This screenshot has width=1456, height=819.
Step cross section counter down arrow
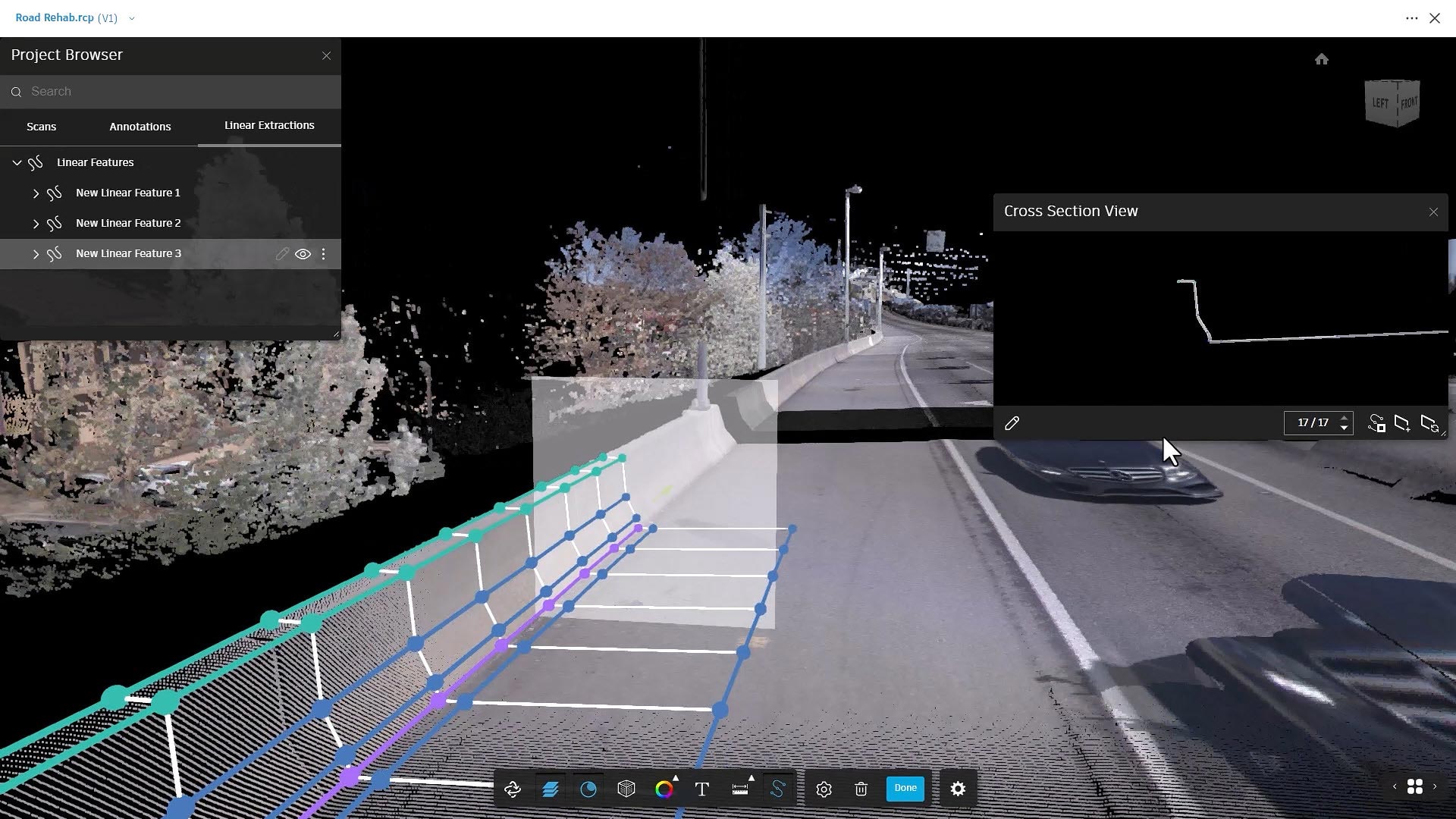1344,428
